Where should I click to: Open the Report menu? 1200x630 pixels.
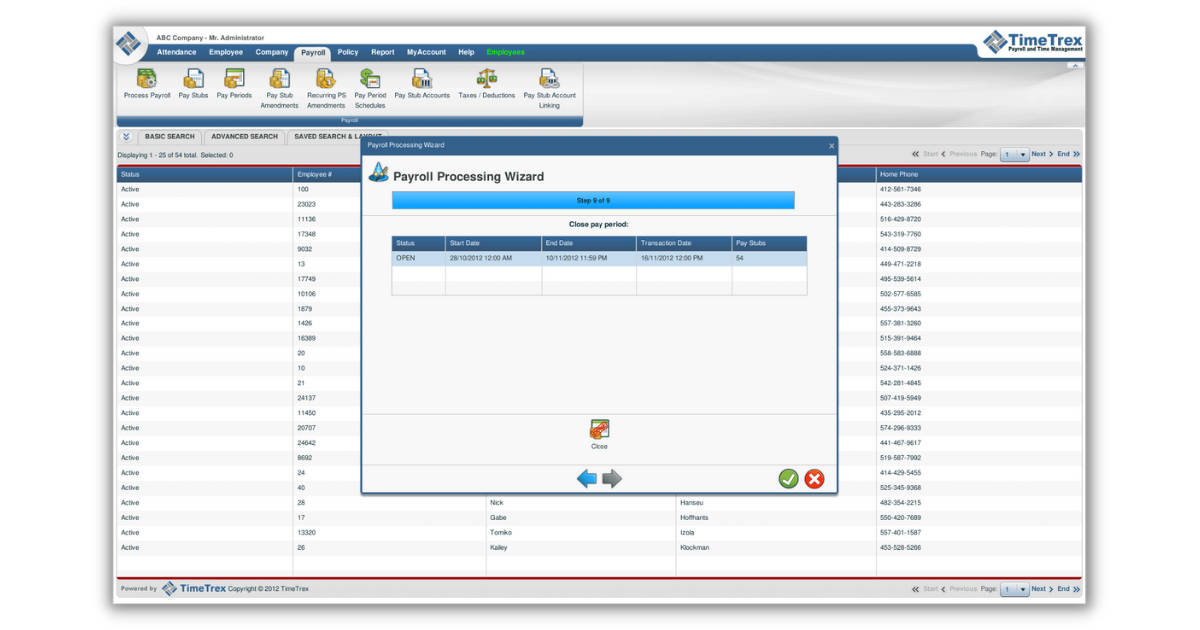click(384, 52)
